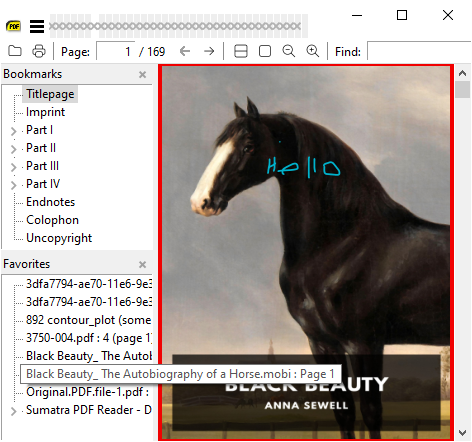Select the Part I bookmark label

(39, 130)
